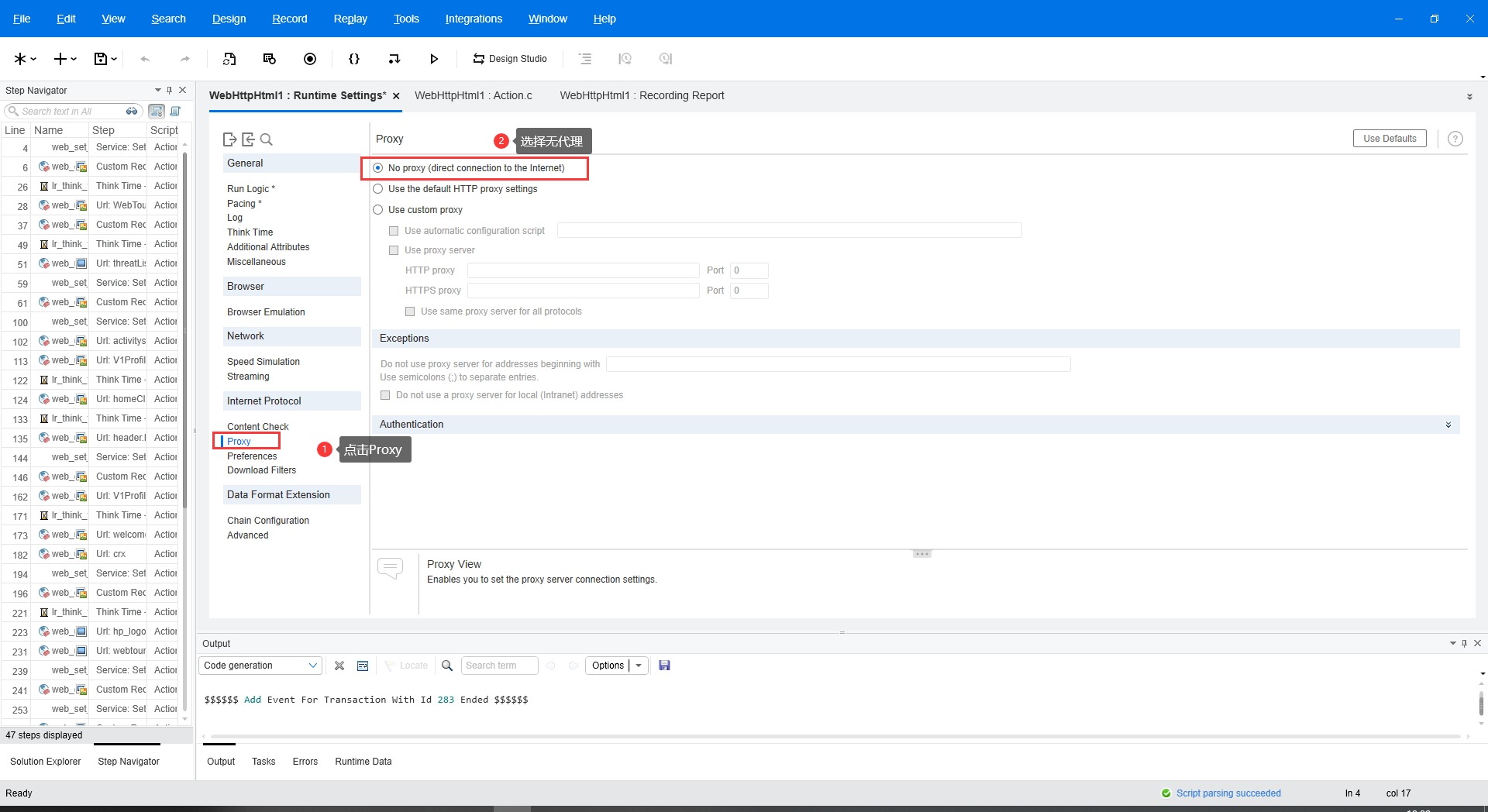Click the Exceptions proxy addresses input field
The width and height of the screenshot is (1488, 812).
coord(839,364)
